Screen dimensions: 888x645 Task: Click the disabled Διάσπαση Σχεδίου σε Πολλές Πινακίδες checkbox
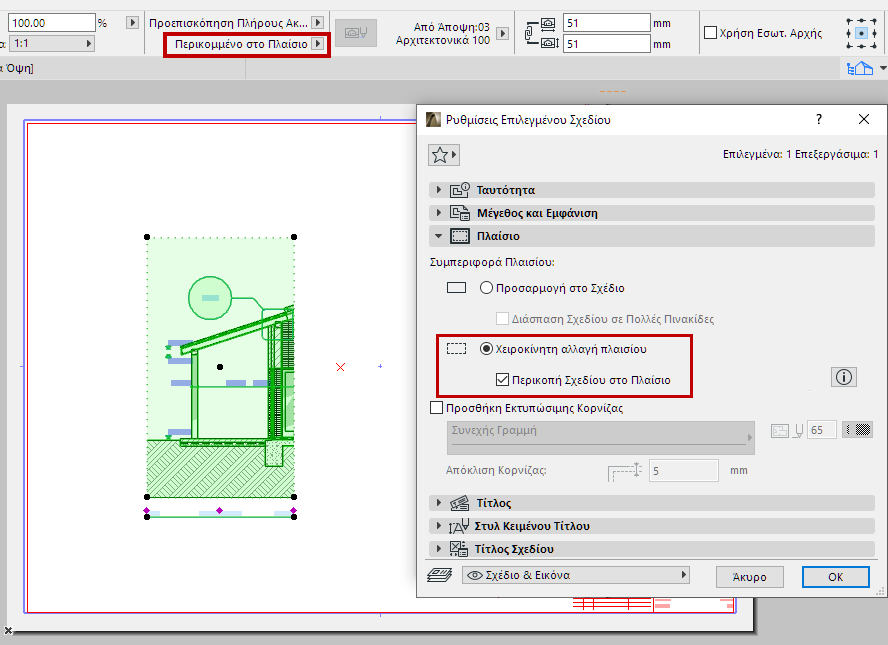502,318
